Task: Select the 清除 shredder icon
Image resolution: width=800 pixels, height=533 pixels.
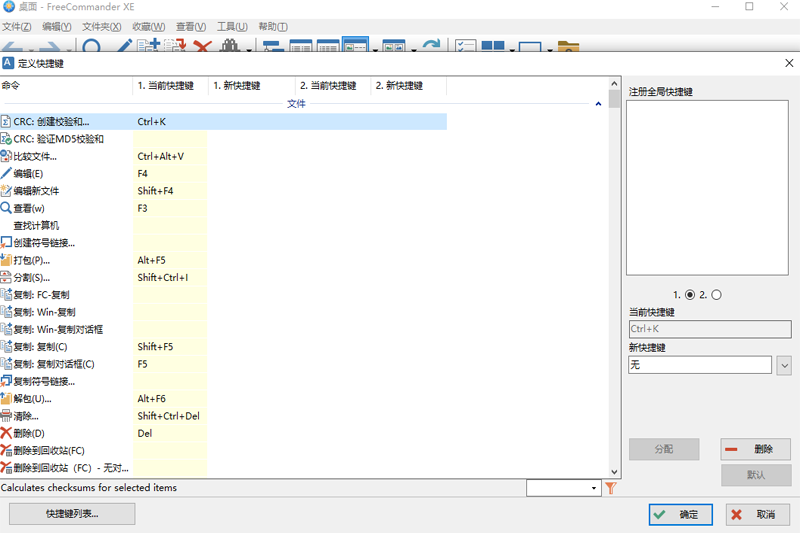Action: coord(6,416)
